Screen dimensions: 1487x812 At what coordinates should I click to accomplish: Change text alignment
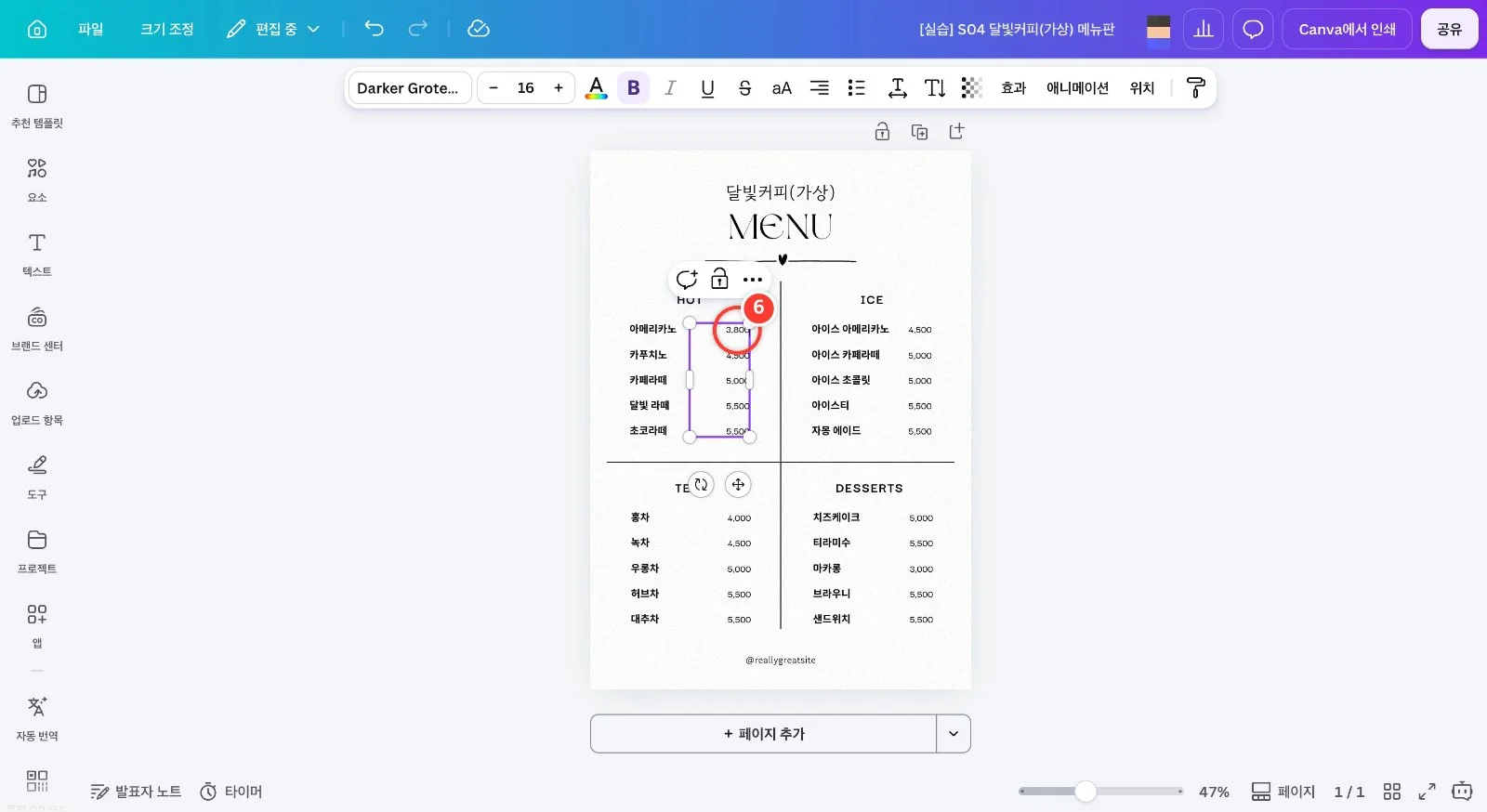819,88
